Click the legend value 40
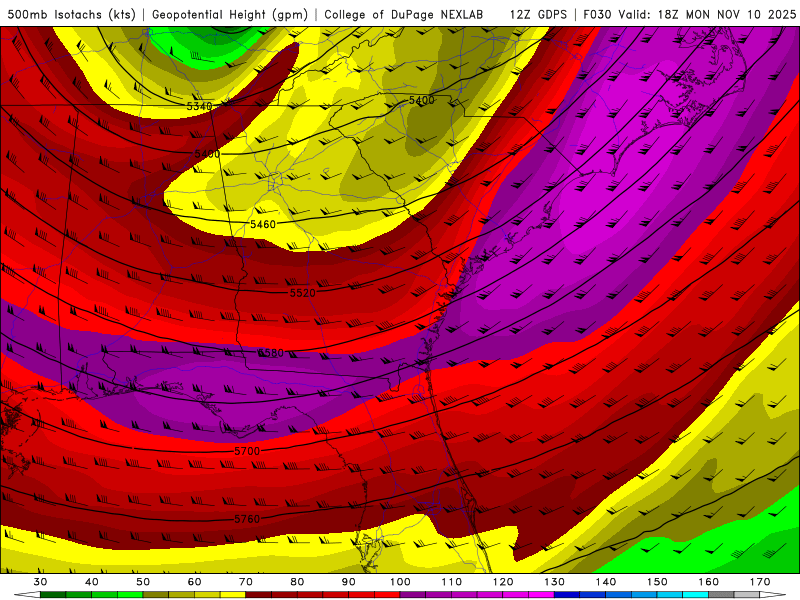The image size is (800, 600). pyautogui.click(x=92, y=582)
